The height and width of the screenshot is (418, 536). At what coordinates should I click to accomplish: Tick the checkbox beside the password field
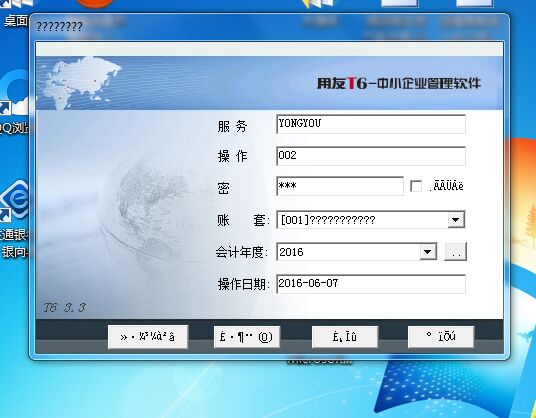coord(416,186)
